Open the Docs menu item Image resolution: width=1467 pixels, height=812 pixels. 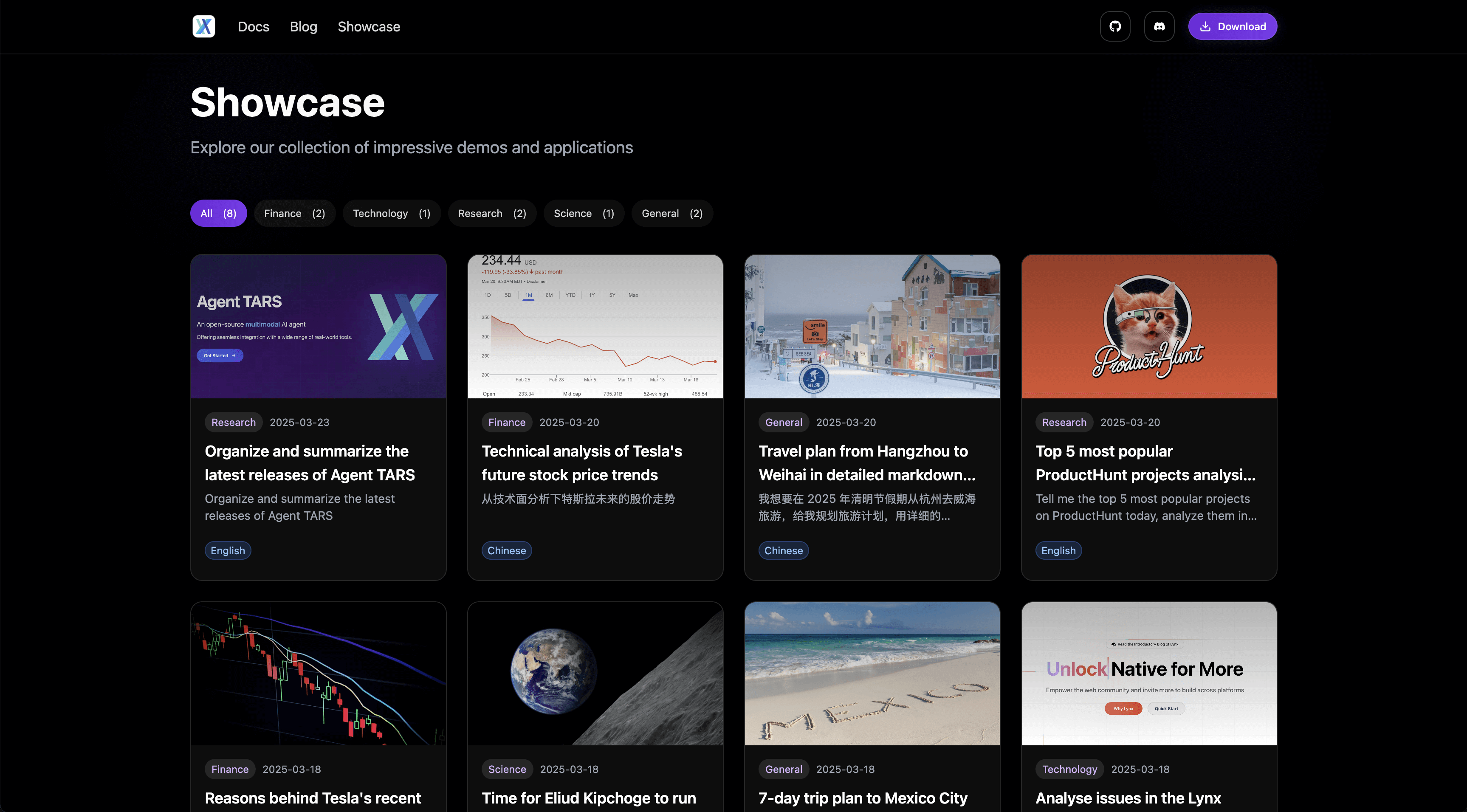coord(254,27)
